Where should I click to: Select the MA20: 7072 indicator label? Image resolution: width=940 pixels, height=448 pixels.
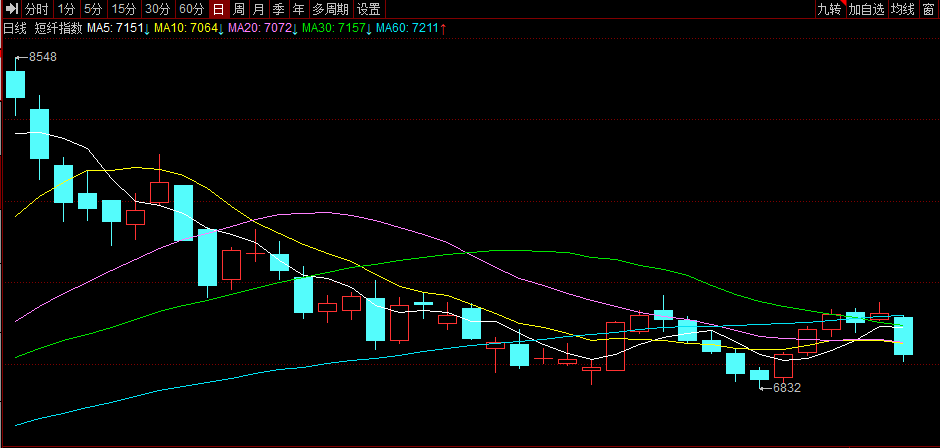263,28
